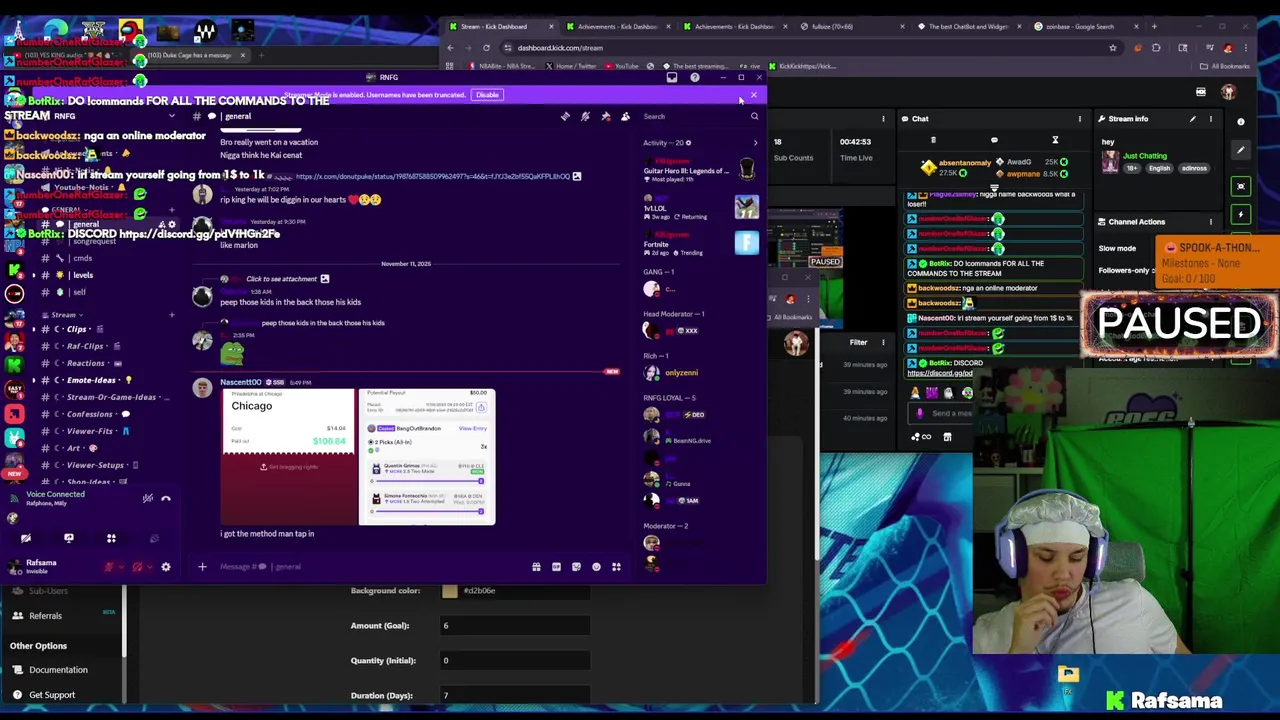Open headphone output options dropdown arrow
Screen dimensions: 1280x720
coord(150,567)
